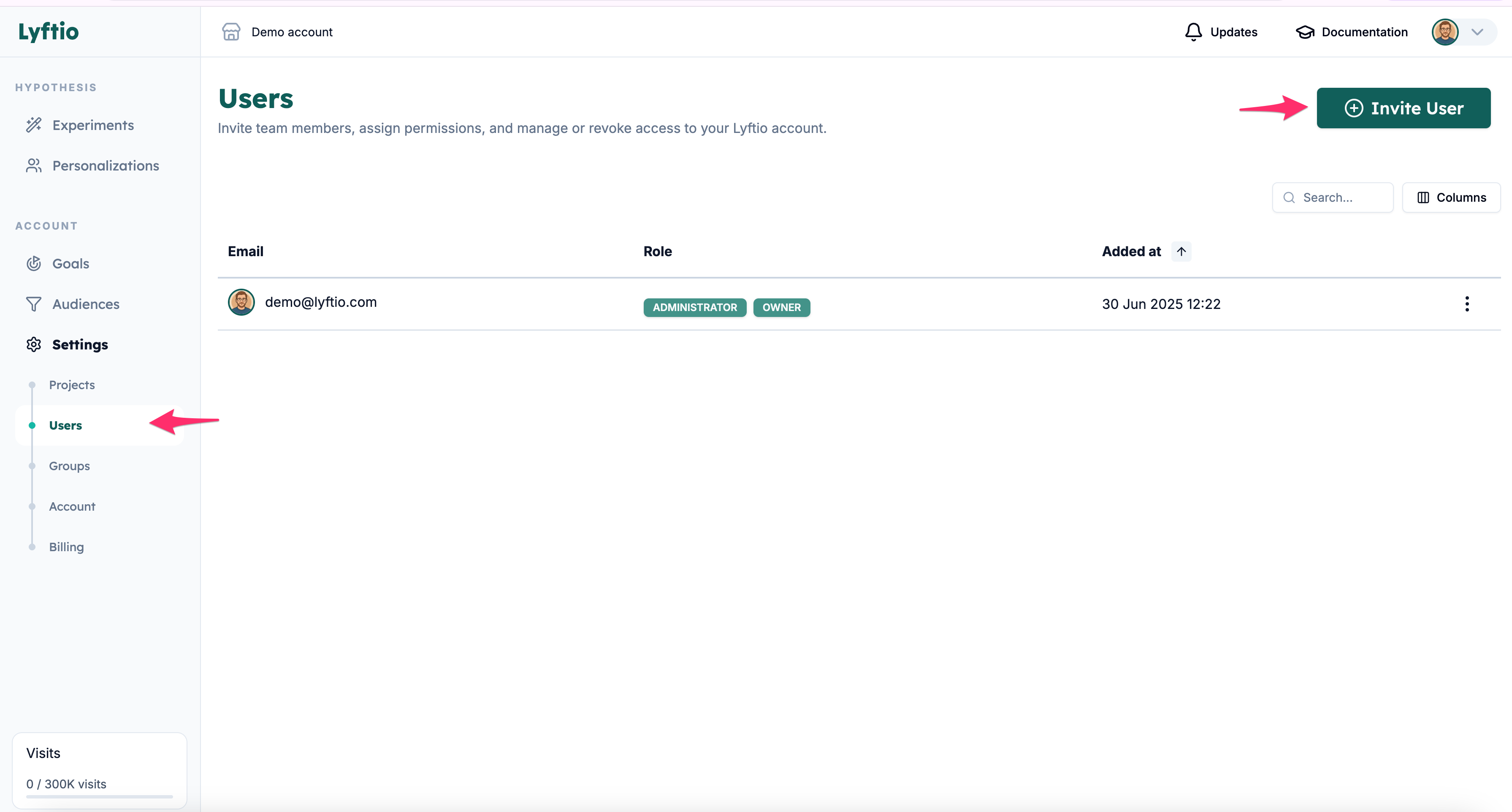
Task: Click the demo@lyftio.com email
Action: click(x=320, y=302)
